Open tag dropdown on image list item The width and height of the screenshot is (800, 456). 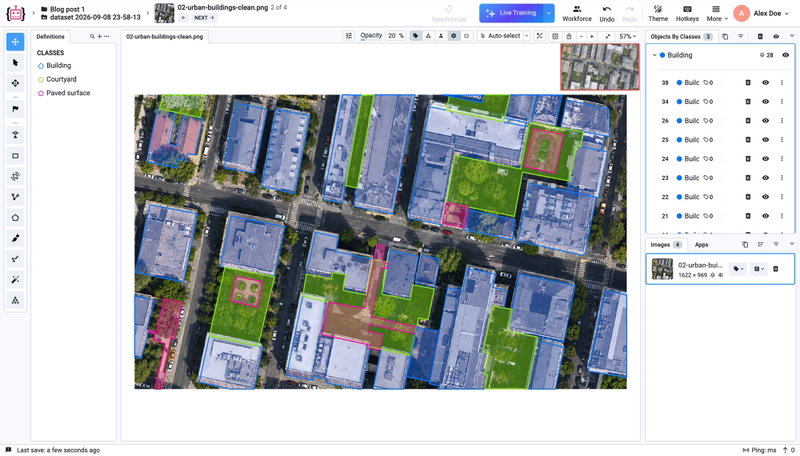tap(738, 269)
